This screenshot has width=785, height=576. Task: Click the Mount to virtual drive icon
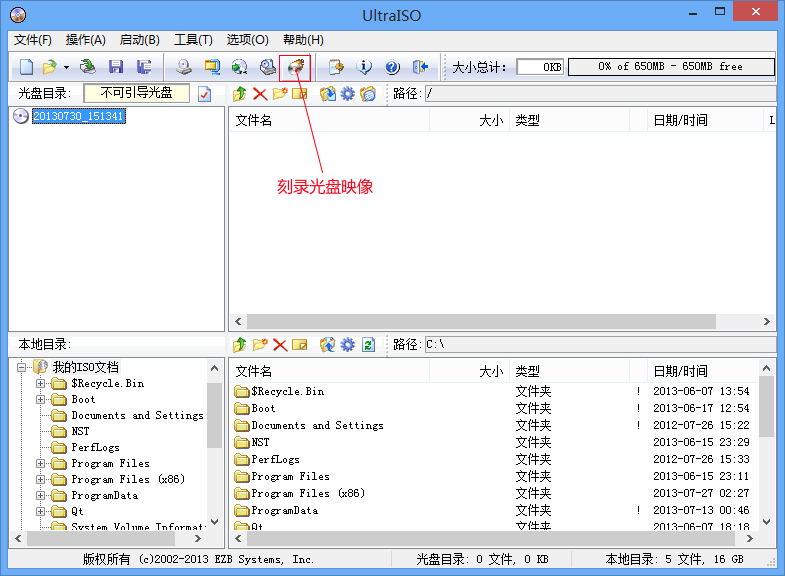click(268, 67)
